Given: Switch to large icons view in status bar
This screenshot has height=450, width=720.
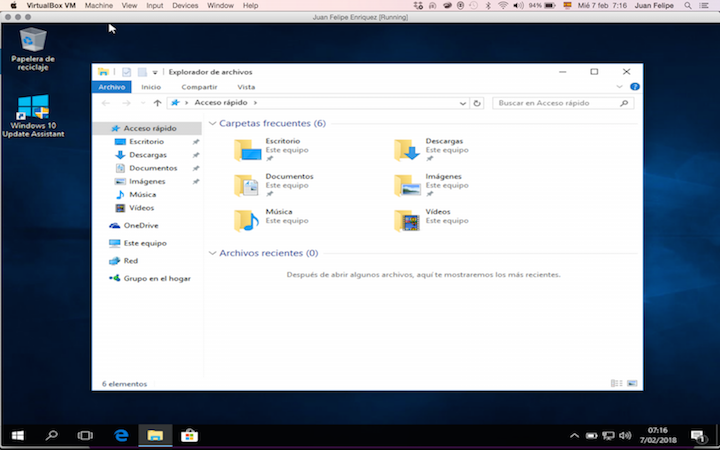Looking at the screenshot, I should (x=632, y=383).
